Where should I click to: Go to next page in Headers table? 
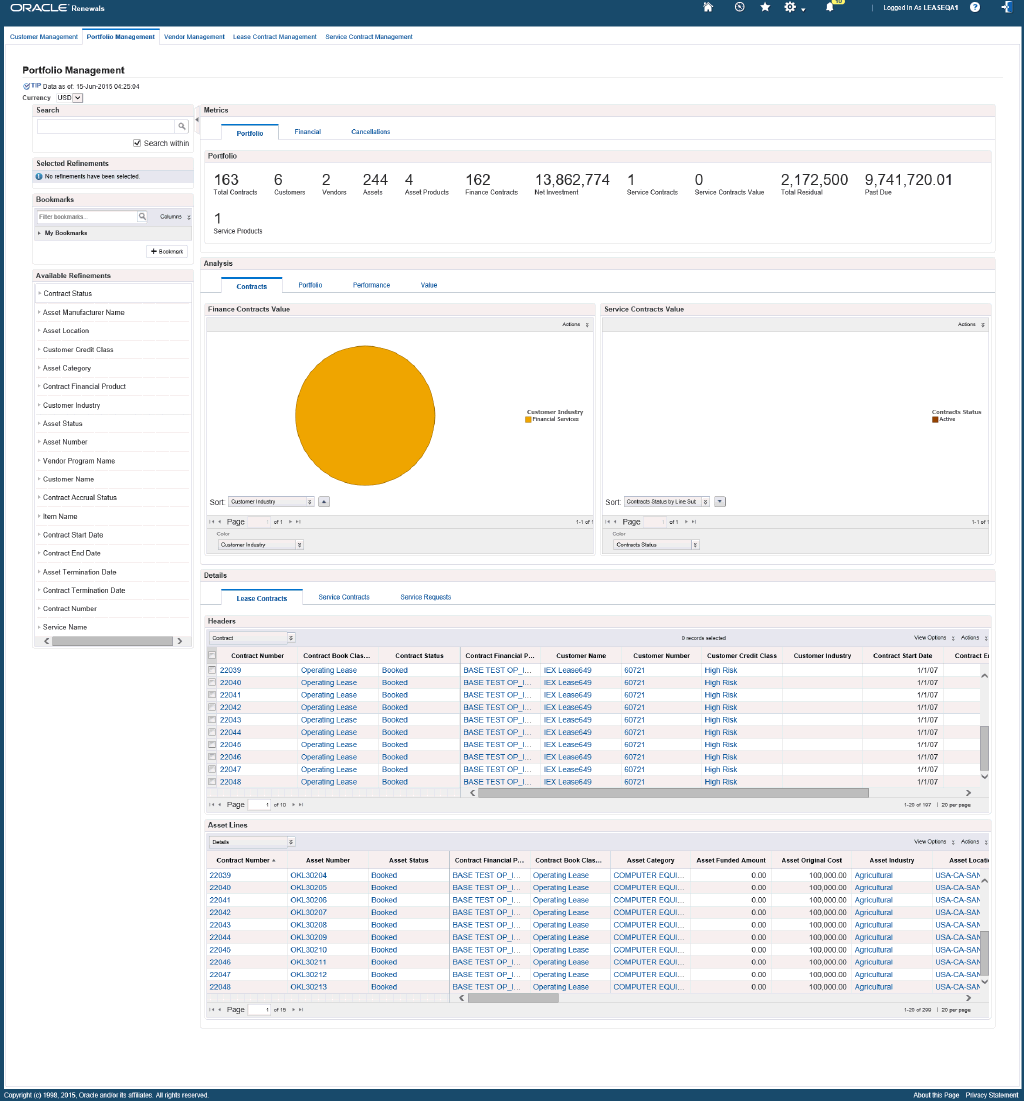[293, 805]
